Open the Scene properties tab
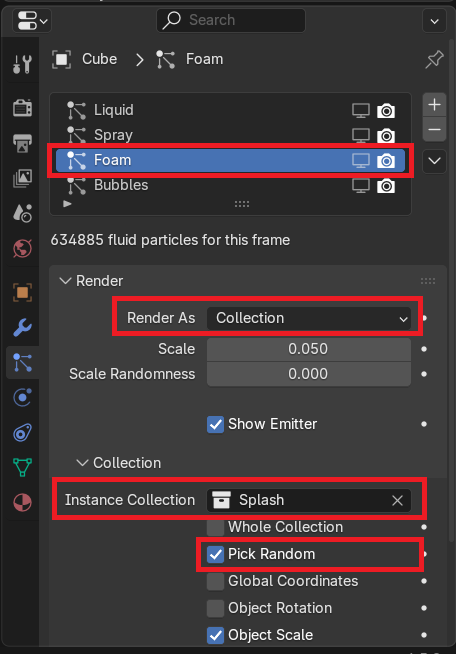Image resolution: width=456 pixels, height=654 pixels. tap(22, 213)
